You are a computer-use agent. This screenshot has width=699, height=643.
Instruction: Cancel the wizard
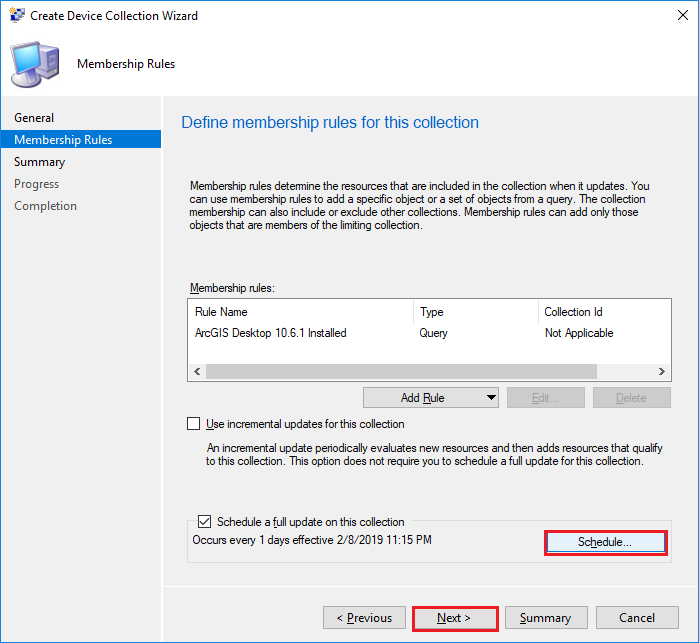[637, 618]
